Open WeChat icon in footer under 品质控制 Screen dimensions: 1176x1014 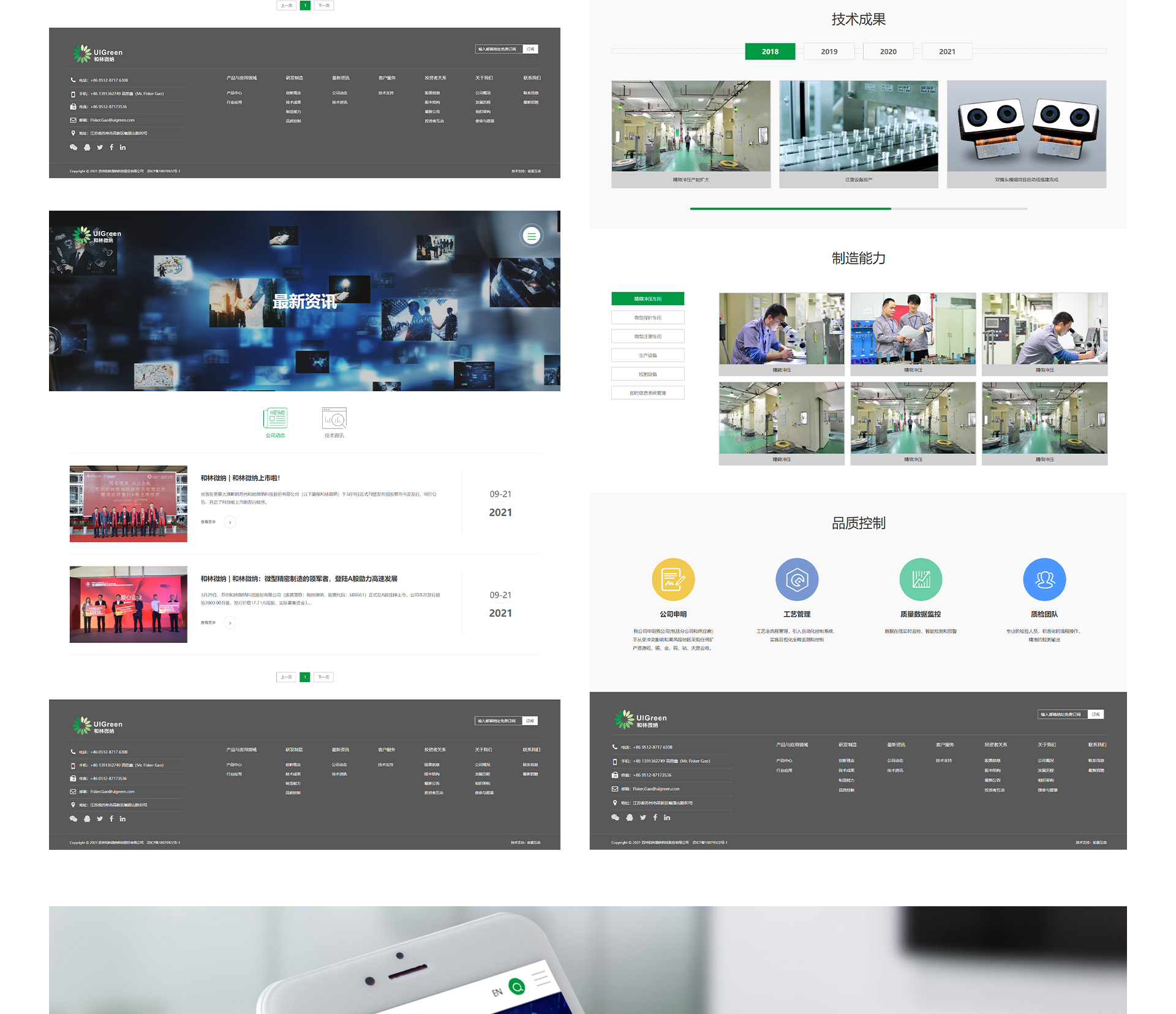click(x=616, y=817)
